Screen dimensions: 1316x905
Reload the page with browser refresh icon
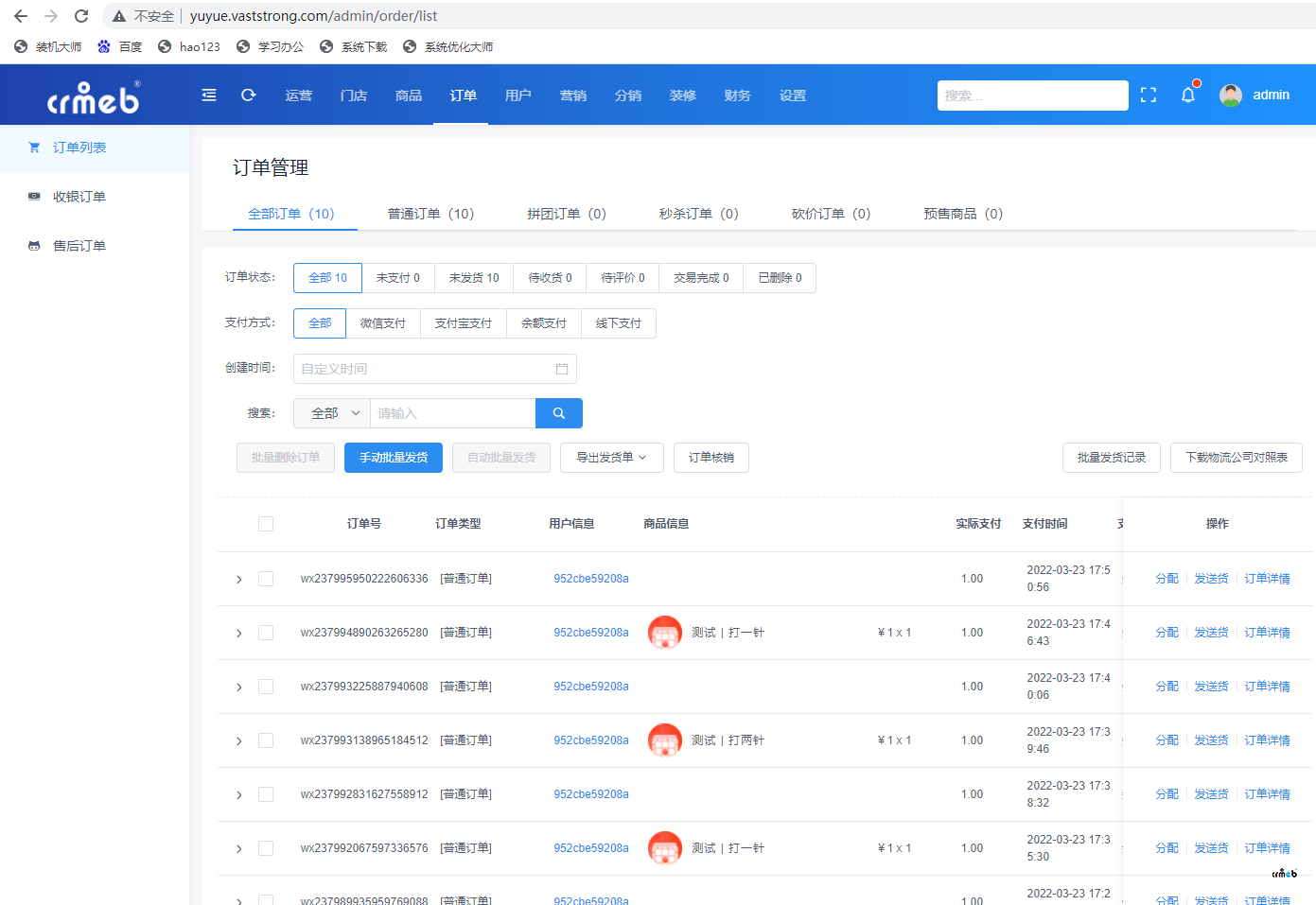click(81, 16)
